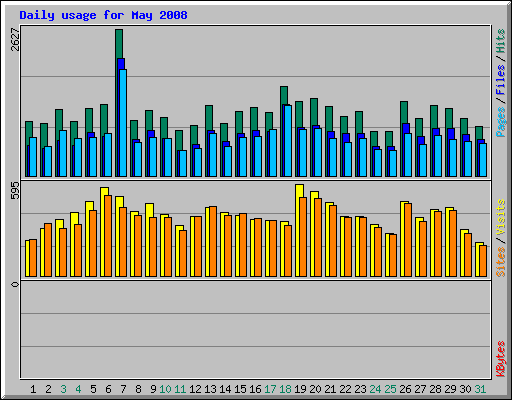Select the blue Files legend label
Screen dimensions: 512x400
[500, 80]
